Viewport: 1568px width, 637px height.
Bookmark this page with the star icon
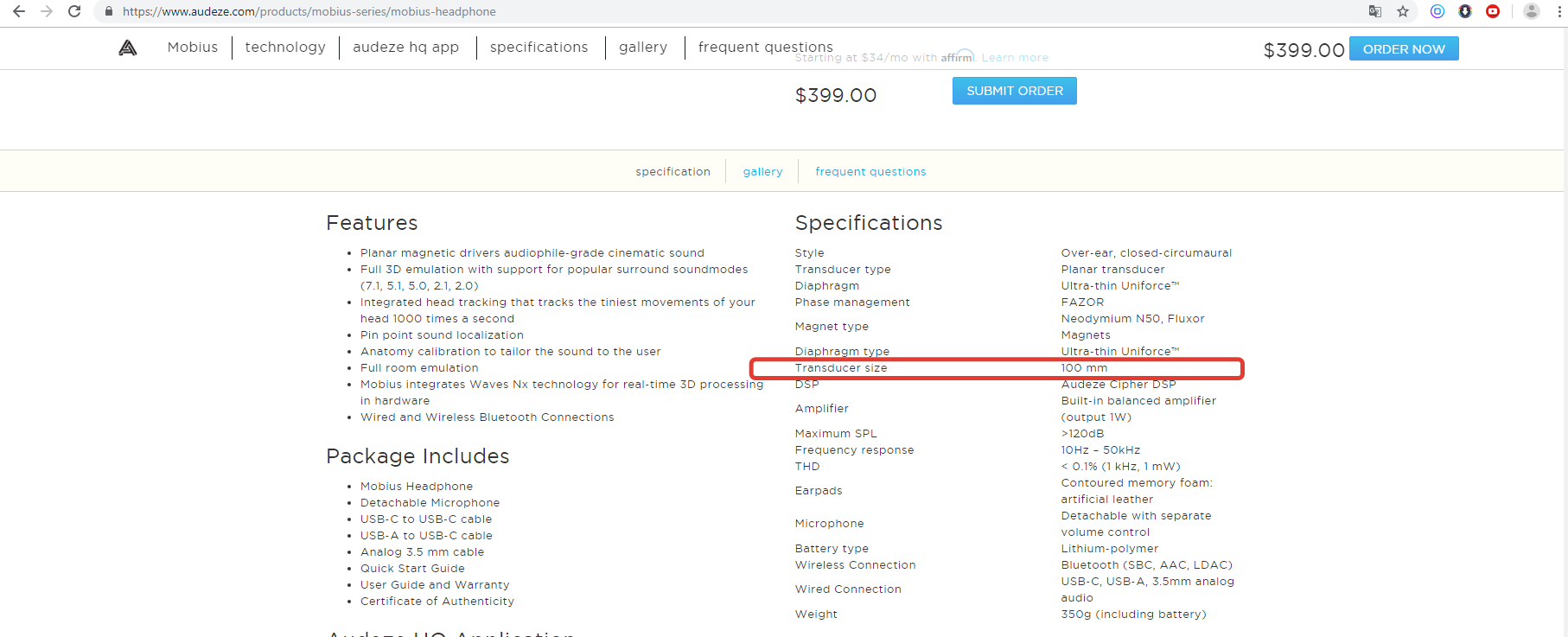[1403, 11]
